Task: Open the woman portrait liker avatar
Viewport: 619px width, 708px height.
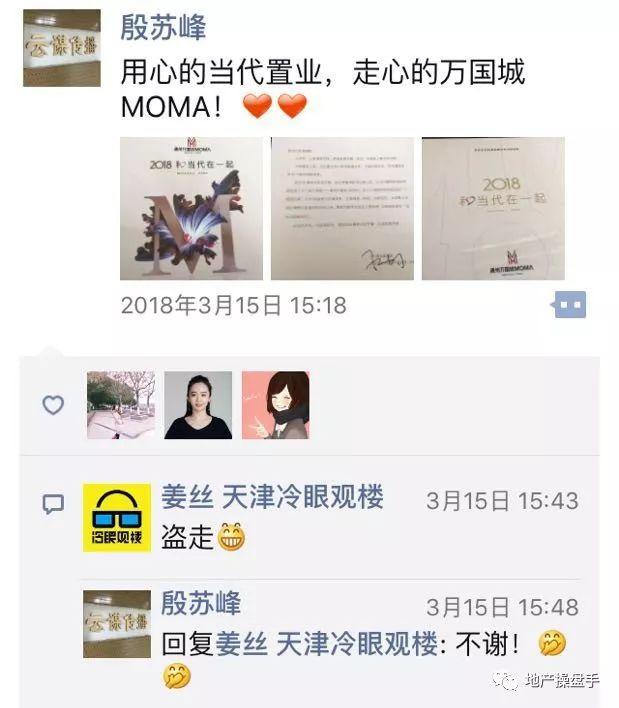Action: [x=198, y=405]
